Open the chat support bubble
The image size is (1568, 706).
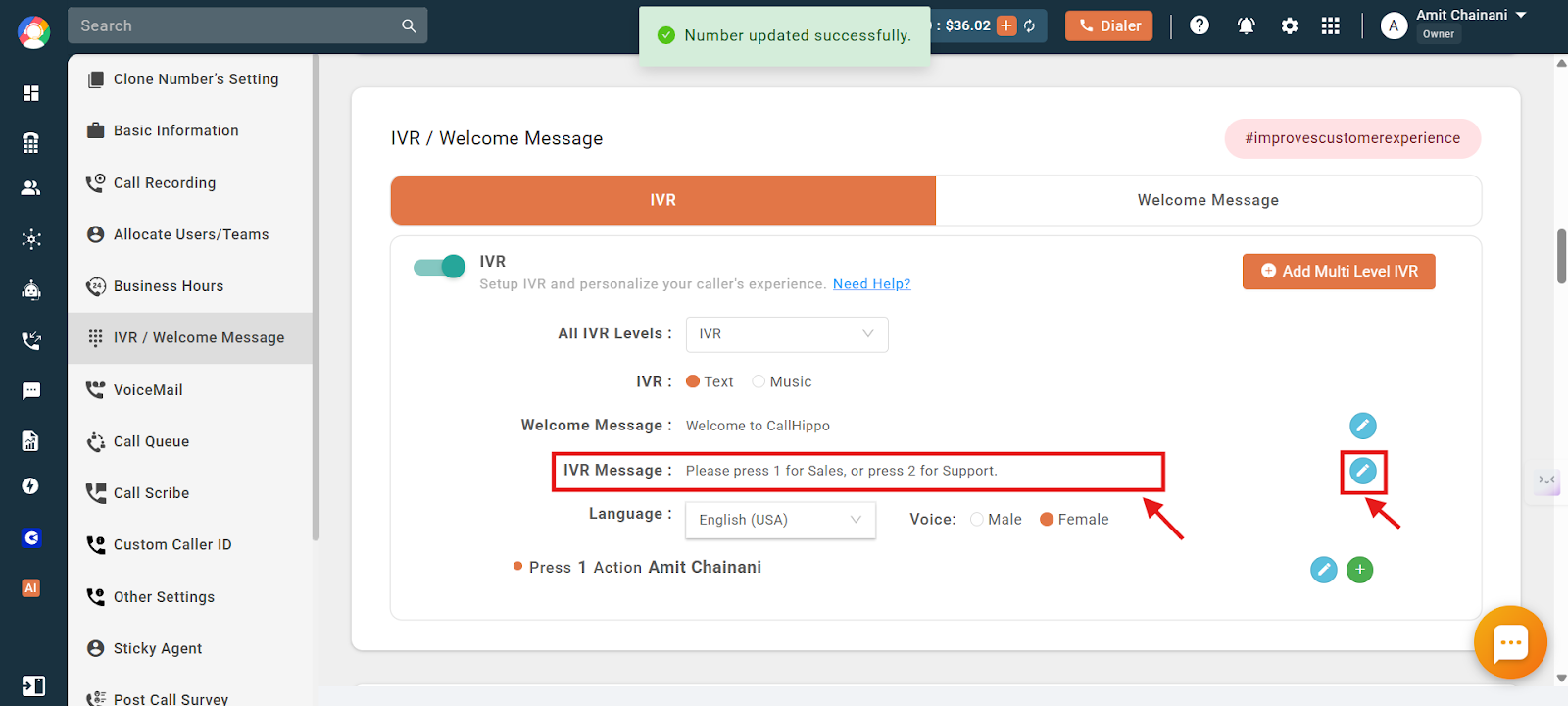point(1510,642)
